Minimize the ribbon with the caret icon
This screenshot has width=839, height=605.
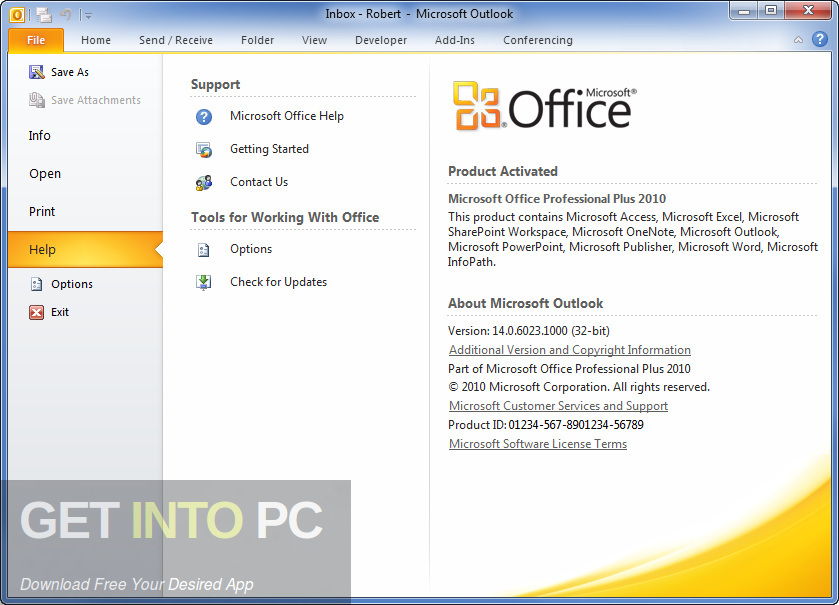pos(798,40)
